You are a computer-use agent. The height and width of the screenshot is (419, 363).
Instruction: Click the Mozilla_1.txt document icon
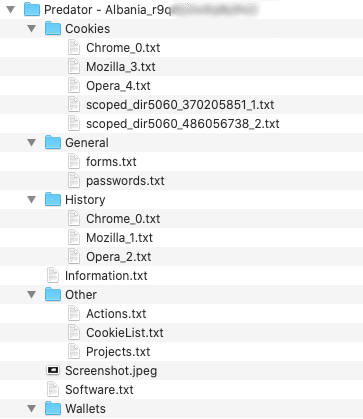pyautogui.click(x=74, y=237)
